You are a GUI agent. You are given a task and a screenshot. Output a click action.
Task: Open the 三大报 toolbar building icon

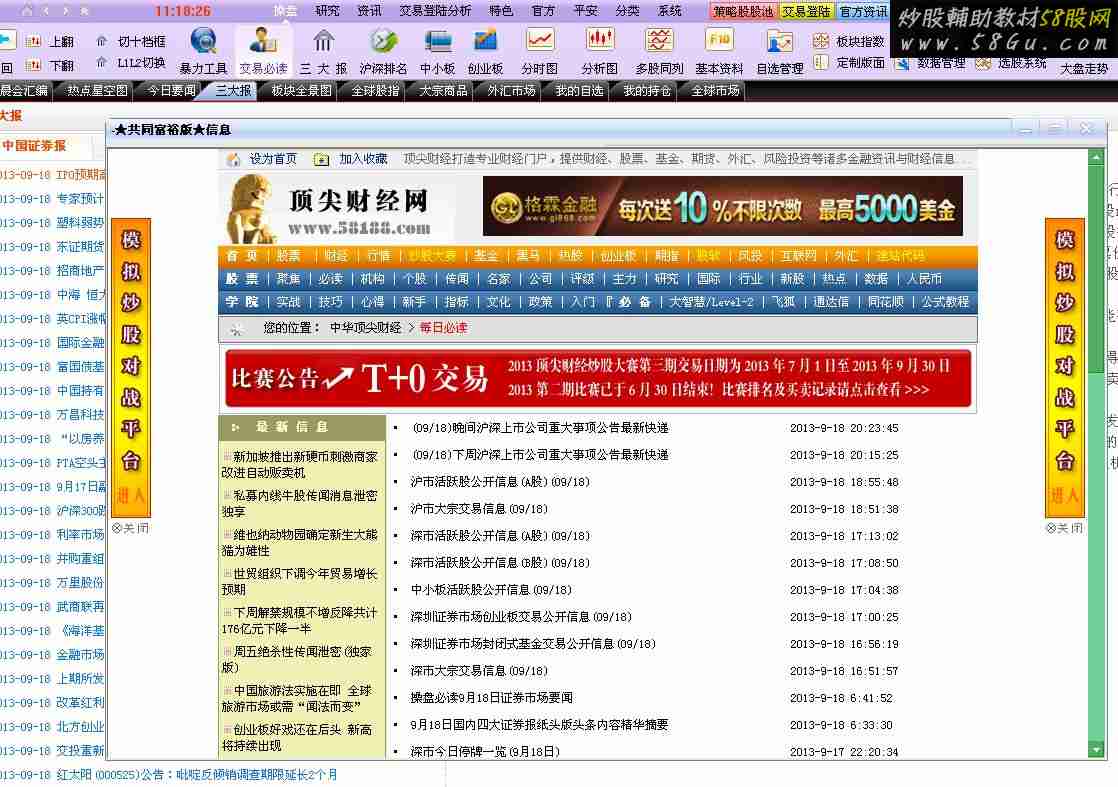click(x=324, y=41)
